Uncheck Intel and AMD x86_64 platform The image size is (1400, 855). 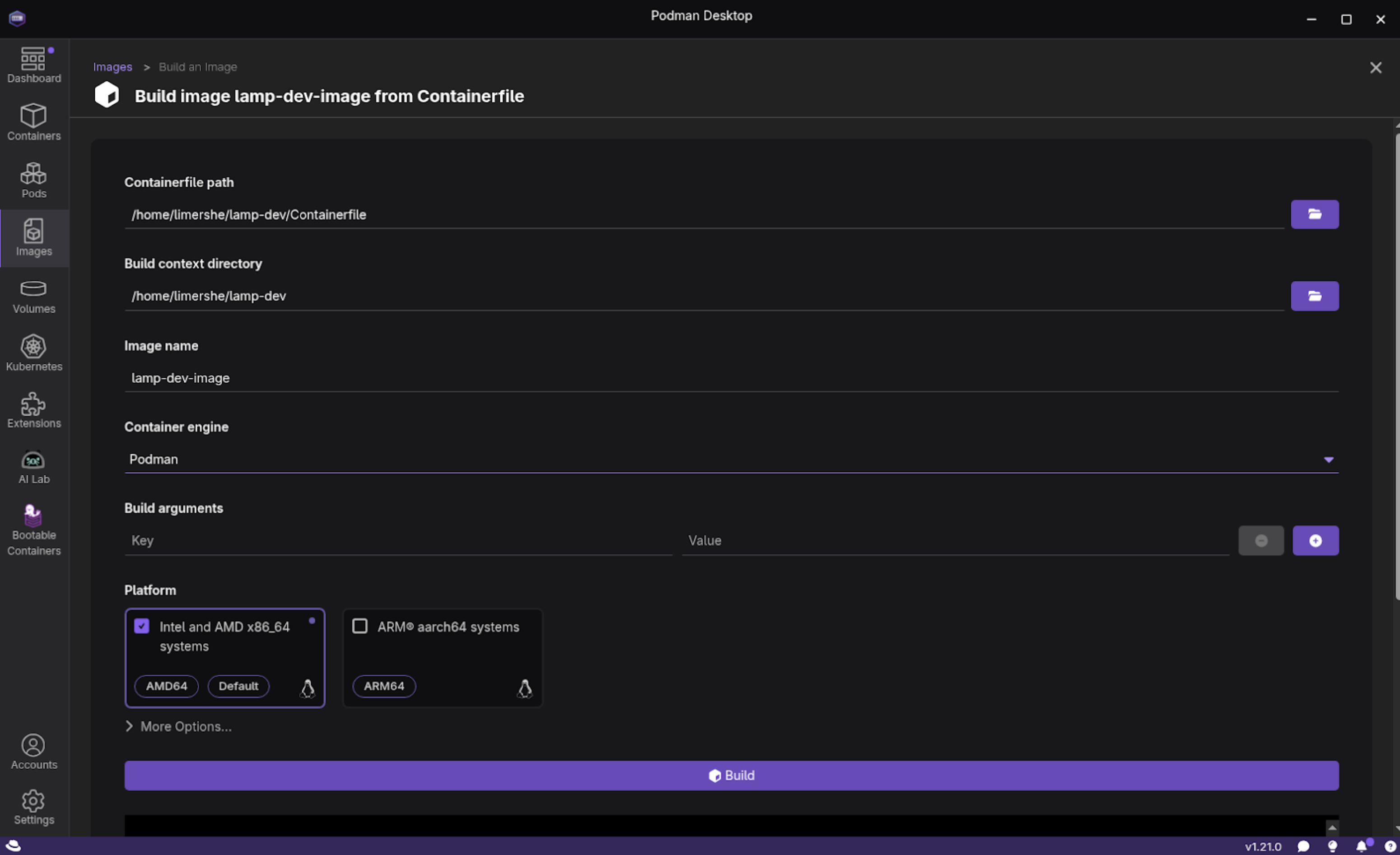pos(141,626)
